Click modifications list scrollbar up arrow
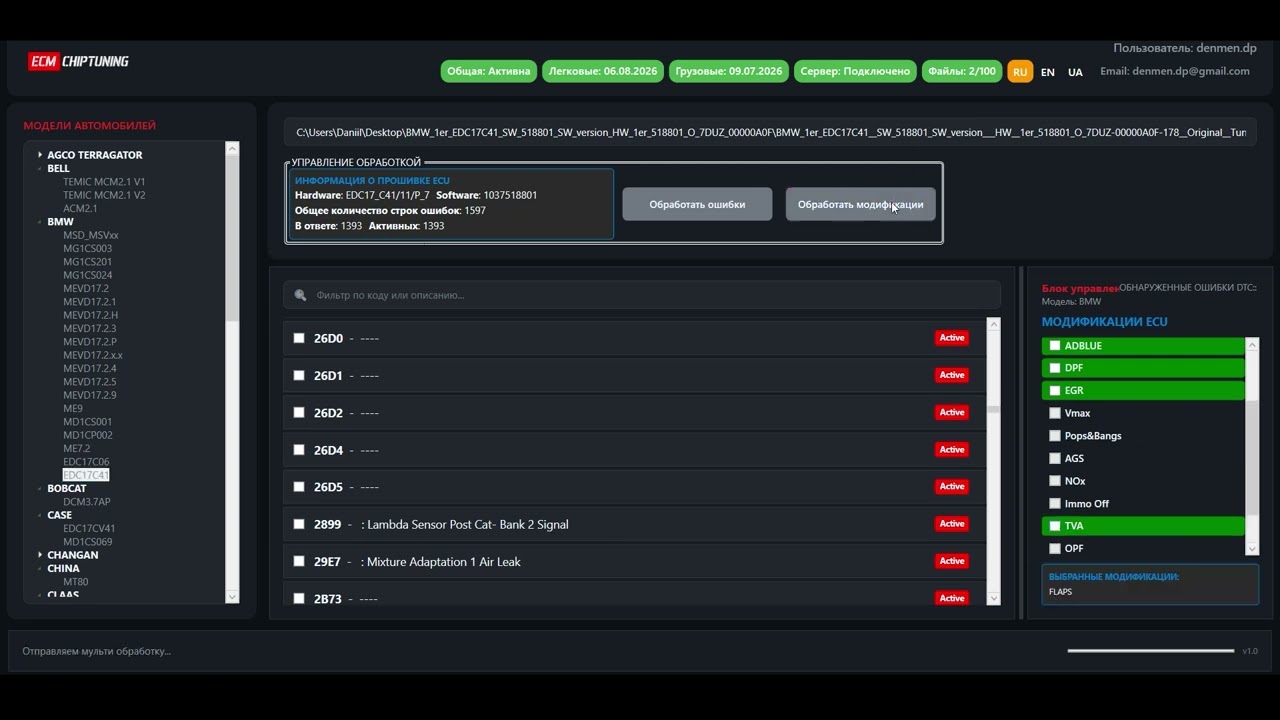1280x720 pixels. (x=1252, y=345)
